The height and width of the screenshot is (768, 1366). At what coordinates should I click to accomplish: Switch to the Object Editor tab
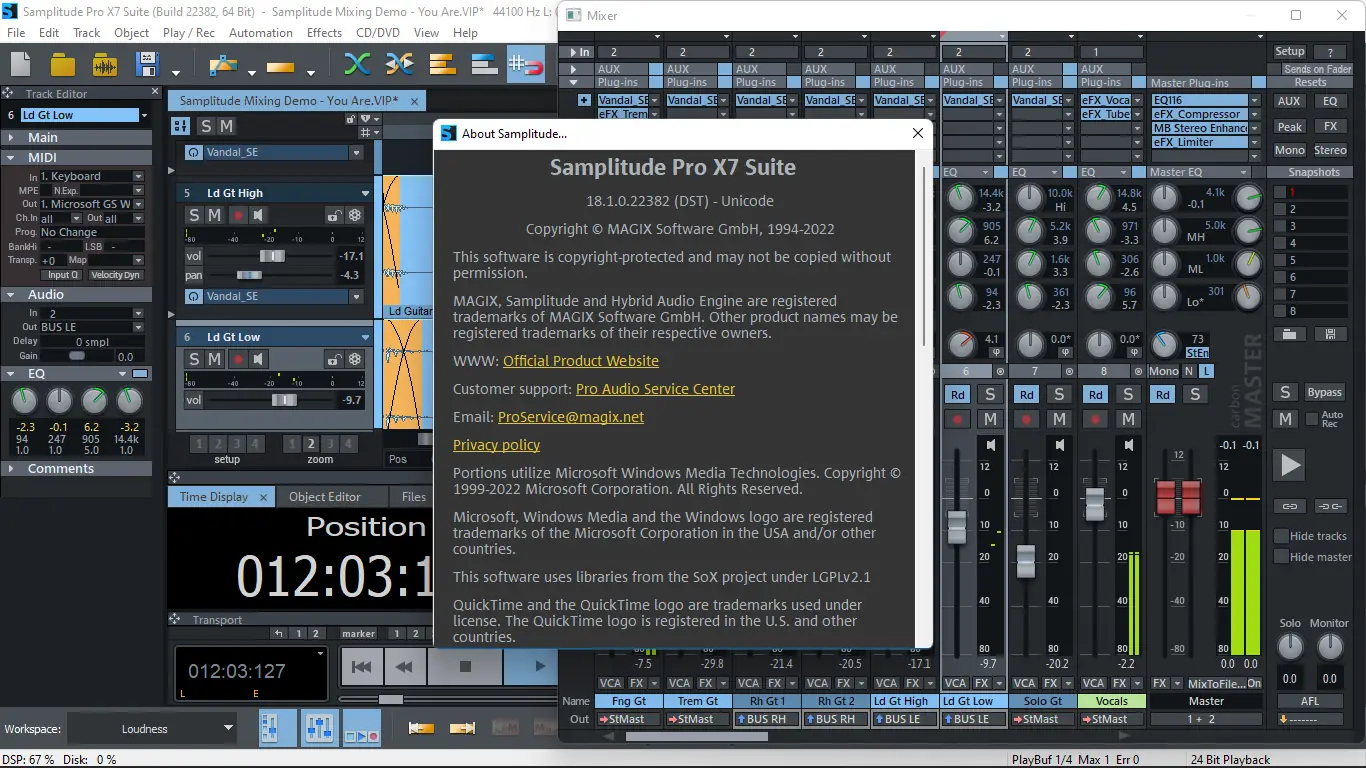[325, 497]
